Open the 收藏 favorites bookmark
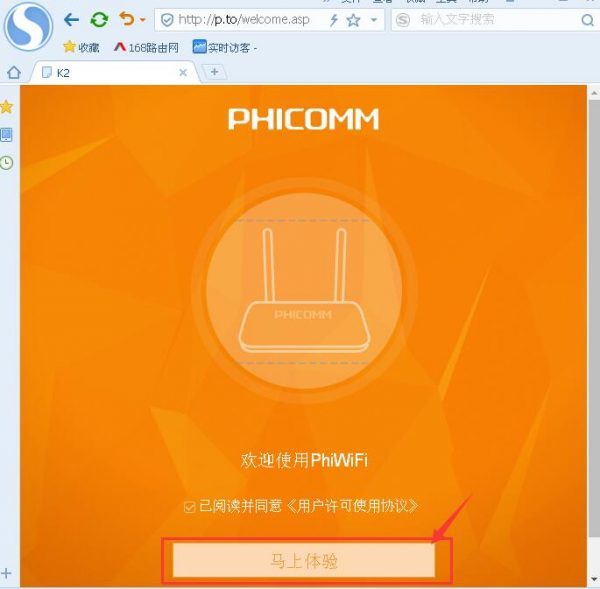This screenshot has height=589, width=600. (81, 47)
